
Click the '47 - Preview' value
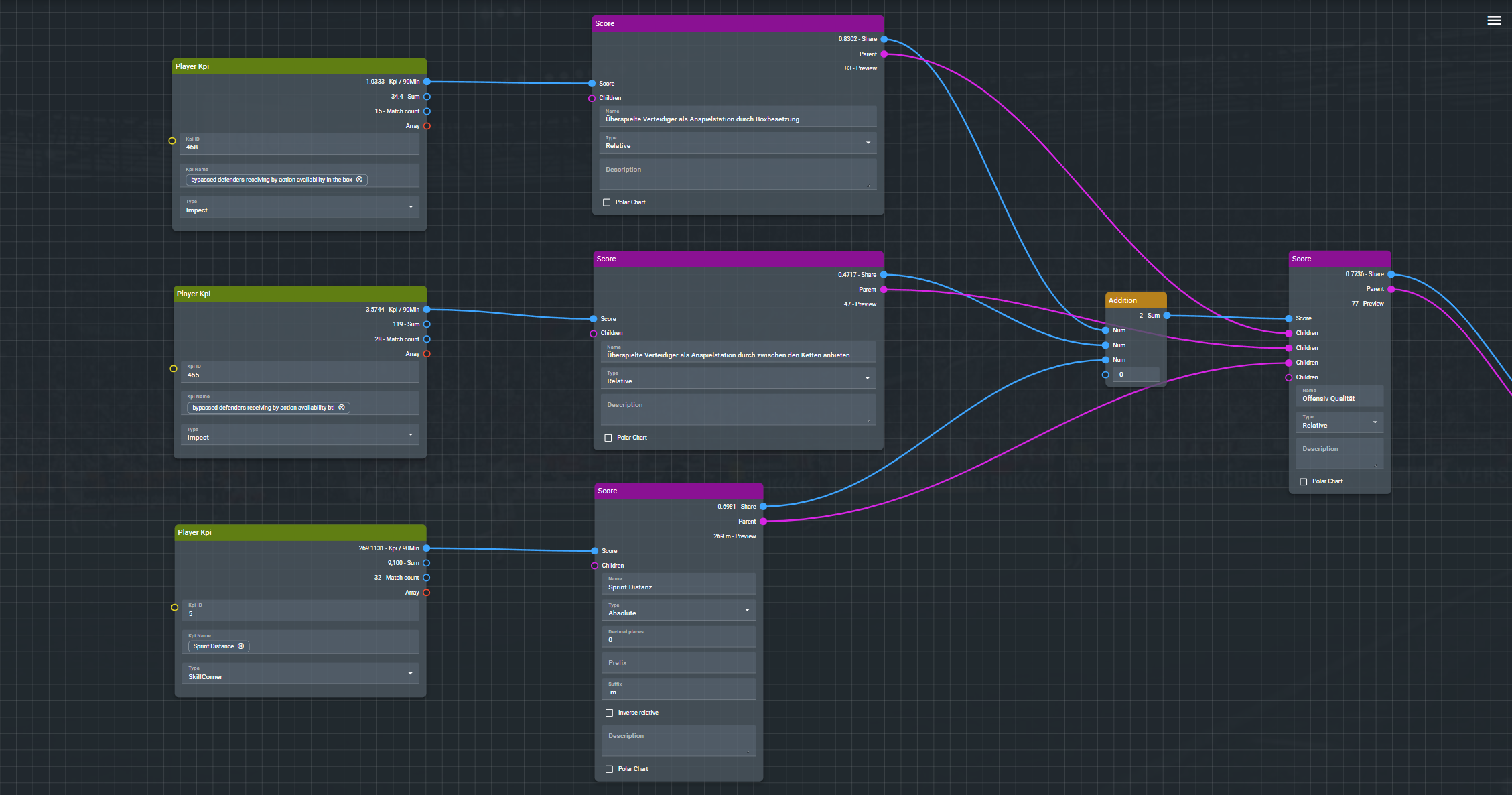860,304
